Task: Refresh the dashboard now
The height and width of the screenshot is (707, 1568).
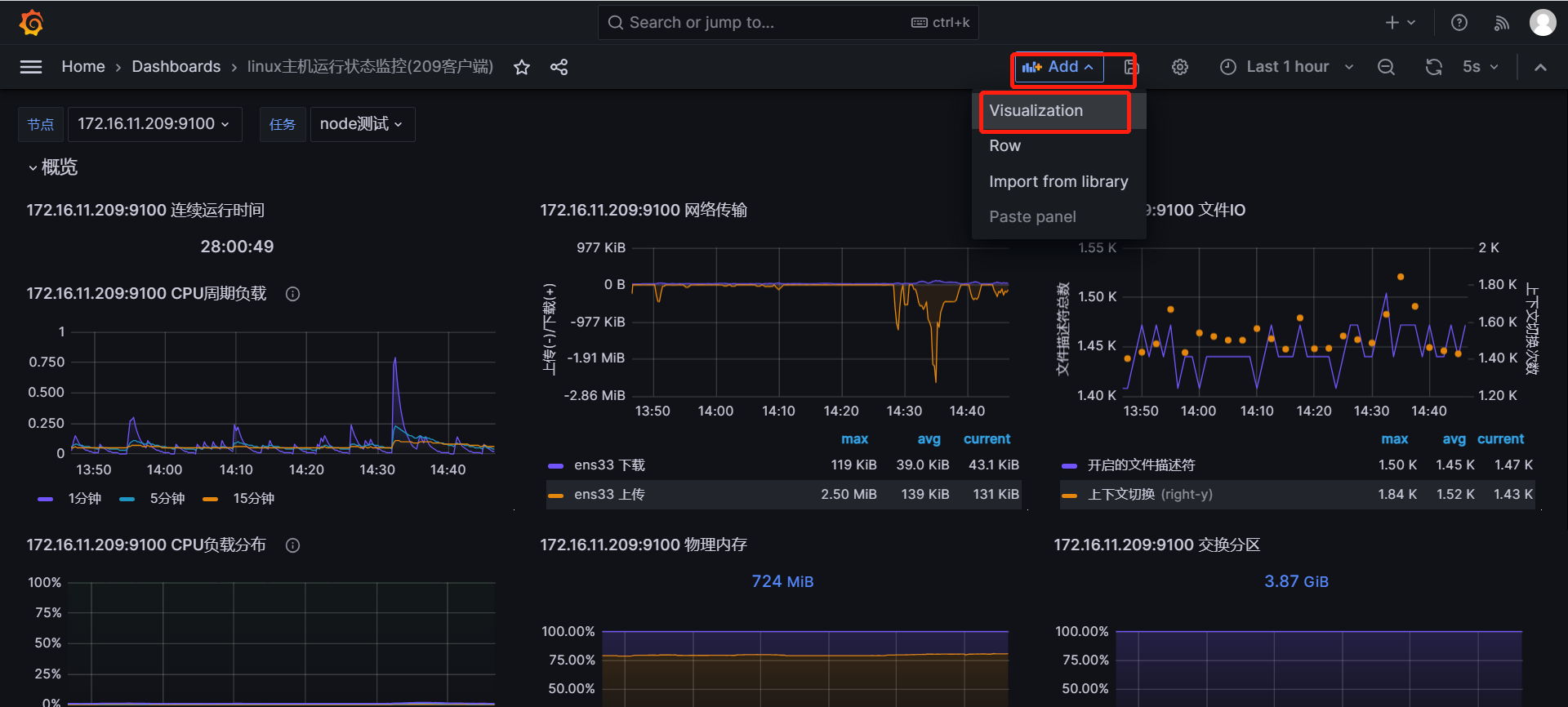Action: 1433,67
